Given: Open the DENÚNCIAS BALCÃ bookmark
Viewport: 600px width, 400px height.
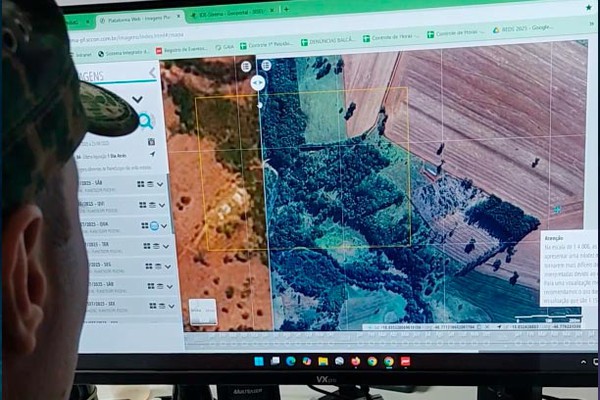Looking at the screenshot, I should click(329, 41).
